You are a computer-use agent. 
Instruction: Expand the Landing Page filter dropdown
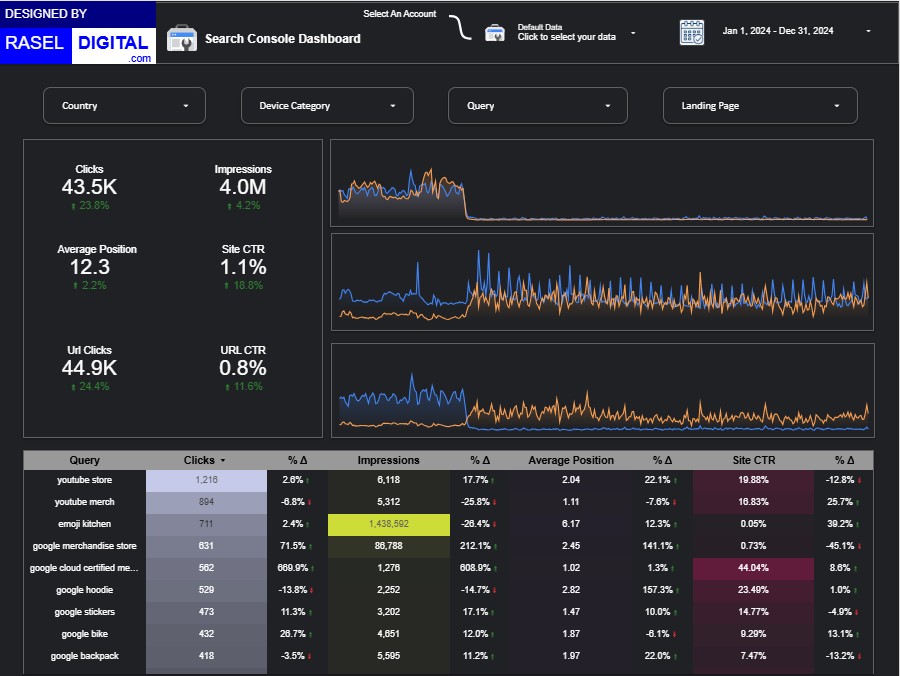pos(759,106)
